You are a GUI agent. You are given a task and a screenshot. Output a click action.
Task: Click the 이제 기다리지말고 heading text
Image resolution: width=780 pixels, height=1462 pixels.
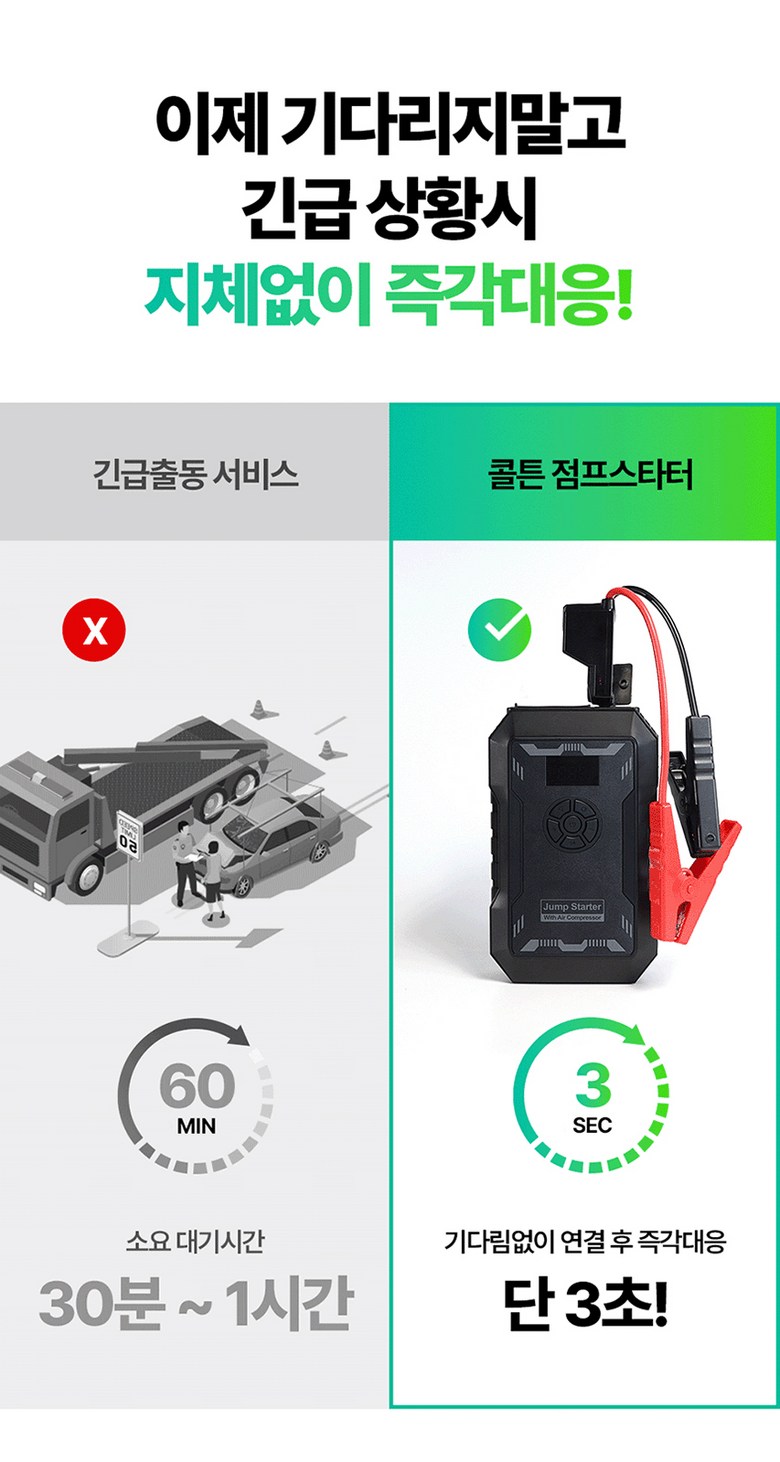[x=390, y=121]
